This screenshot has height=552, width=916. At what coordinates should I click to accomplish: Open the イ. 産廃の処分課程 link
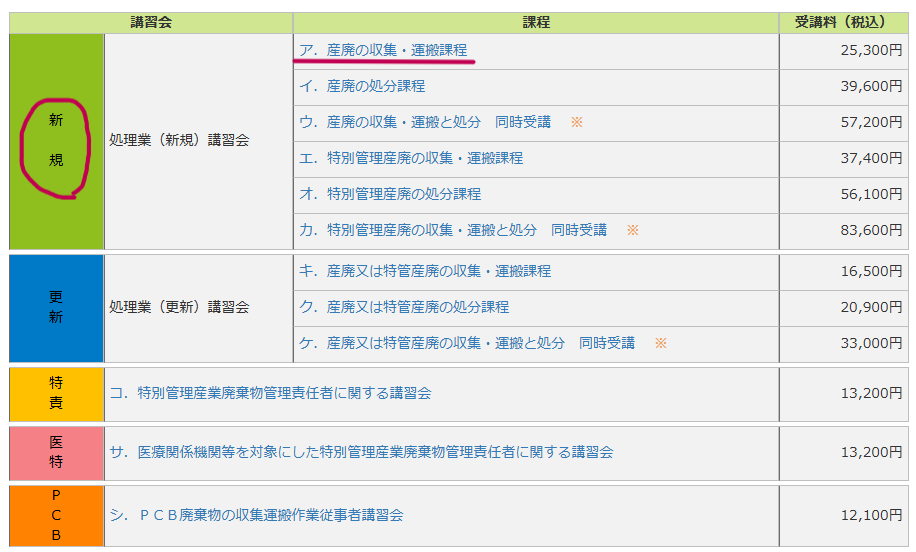(362, 86)
